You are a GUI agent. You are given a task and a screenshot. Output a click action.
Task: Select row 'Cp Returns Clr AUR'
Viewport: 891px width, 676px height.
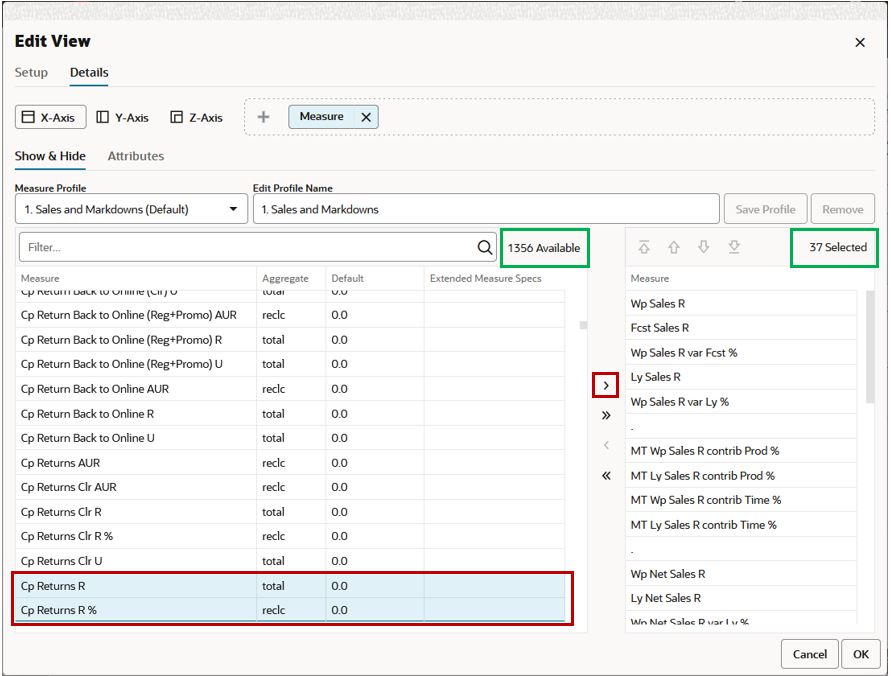(290, 487)
